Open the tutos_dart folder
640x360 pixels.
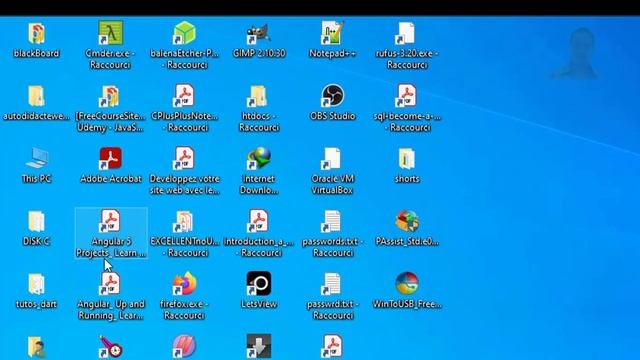(36, 284)
